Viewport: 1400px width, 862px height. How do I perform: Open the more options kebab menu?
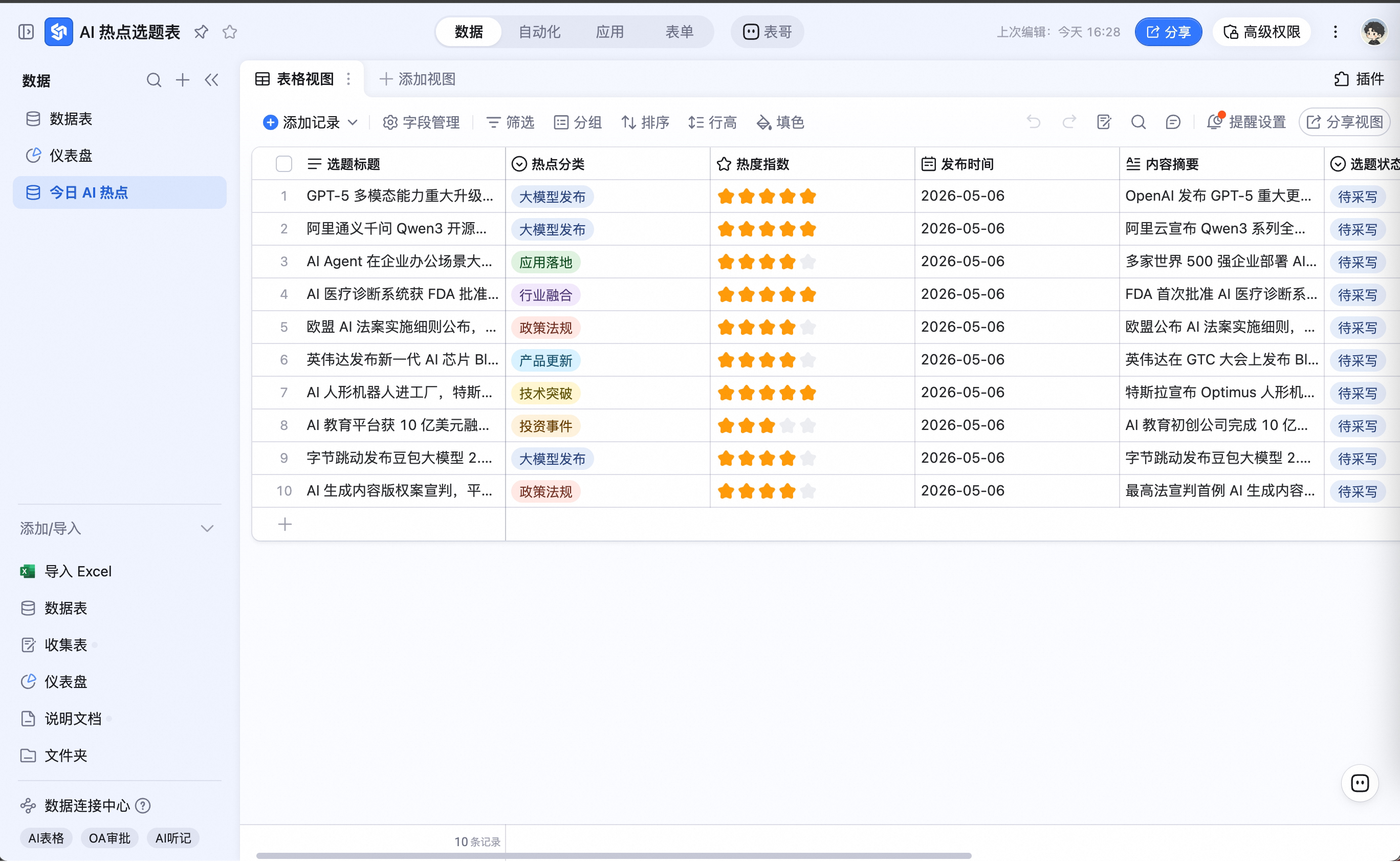point(1335,32)
